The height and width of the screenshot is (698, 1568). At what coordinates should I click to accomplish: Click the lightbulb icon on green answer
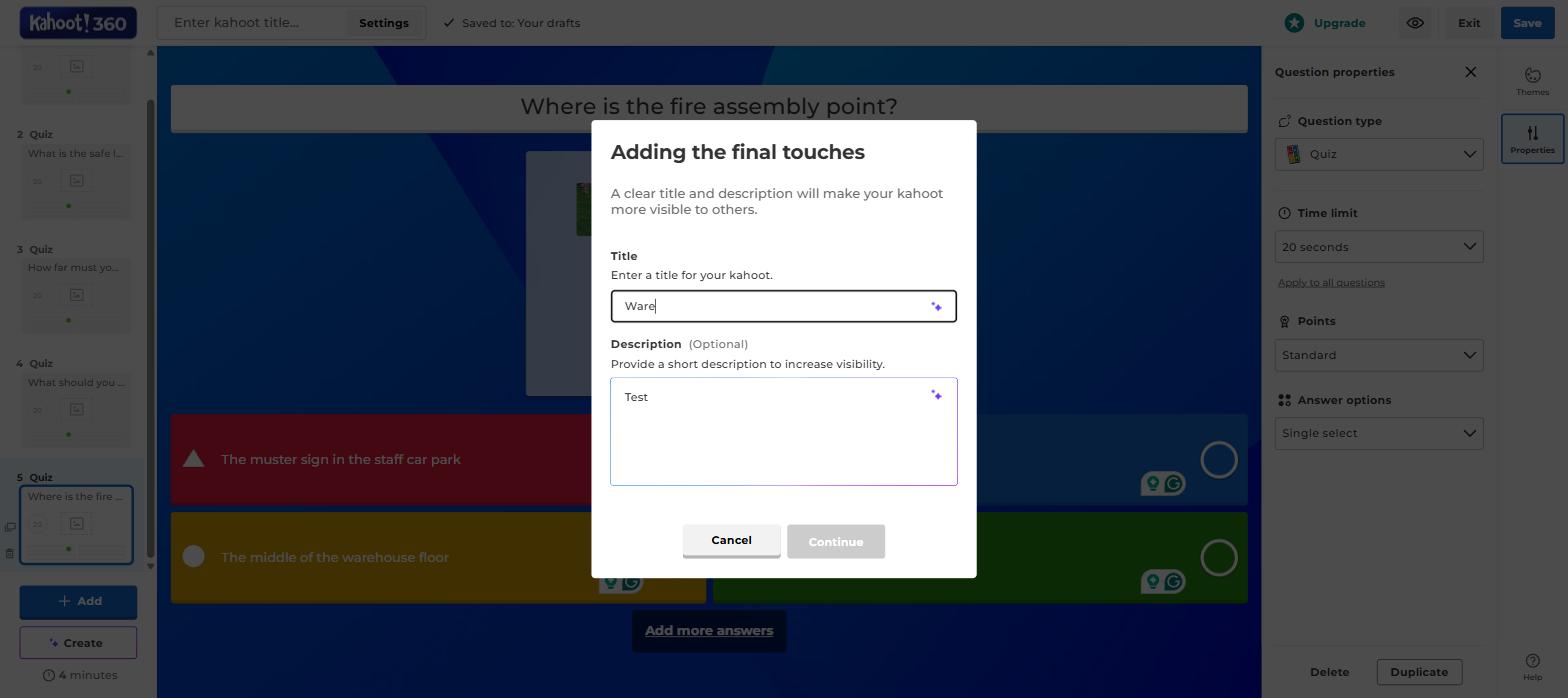1152,581
